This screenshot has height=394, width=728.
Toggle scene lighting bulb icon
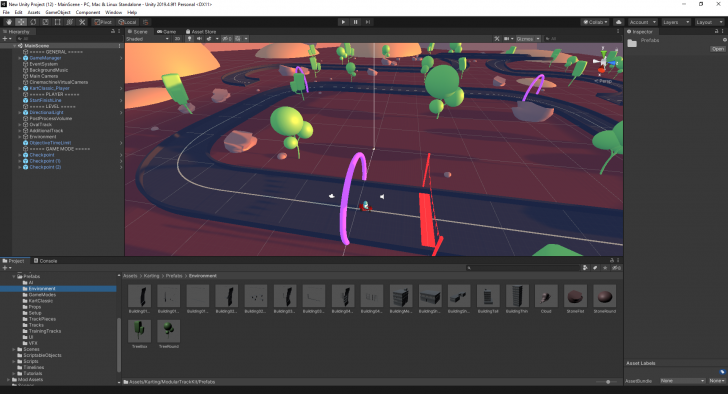pos(189,39)
